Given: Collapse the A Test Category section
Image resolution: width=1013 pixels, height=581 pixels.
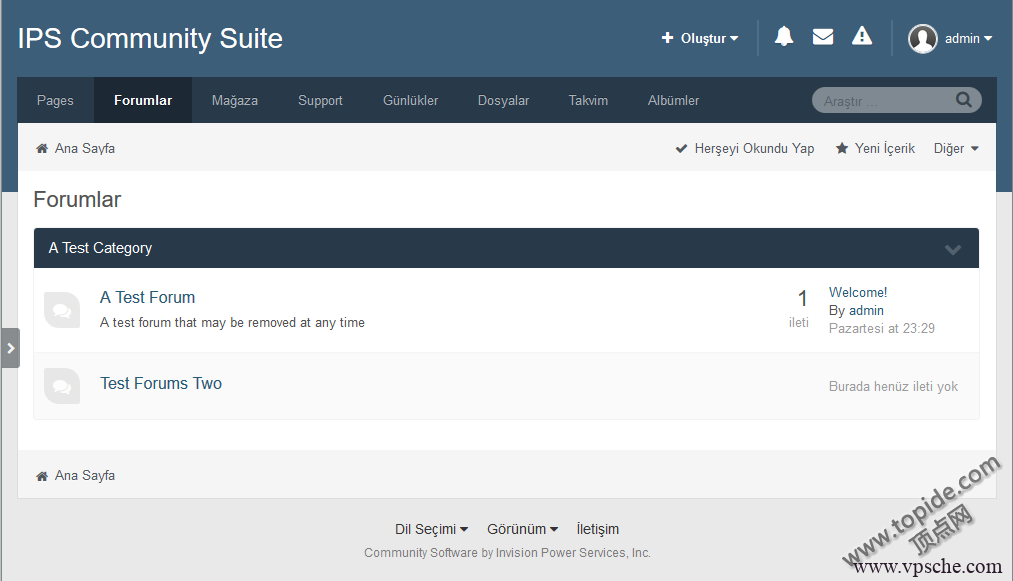Looking at the screenshot, I should pyautogui.click(x=953, y=248).
